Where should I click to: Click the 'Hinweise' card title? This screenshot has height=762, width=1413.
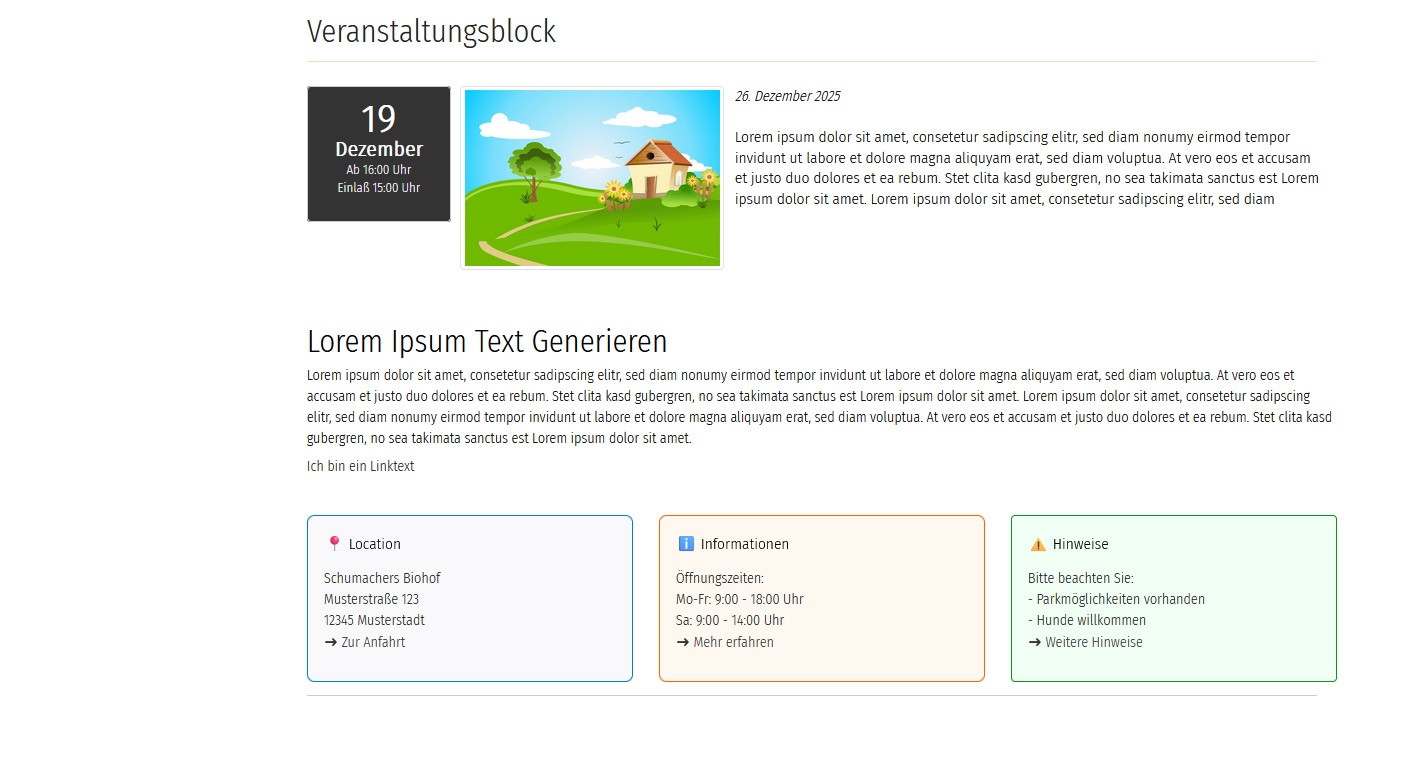point(1080,544)
